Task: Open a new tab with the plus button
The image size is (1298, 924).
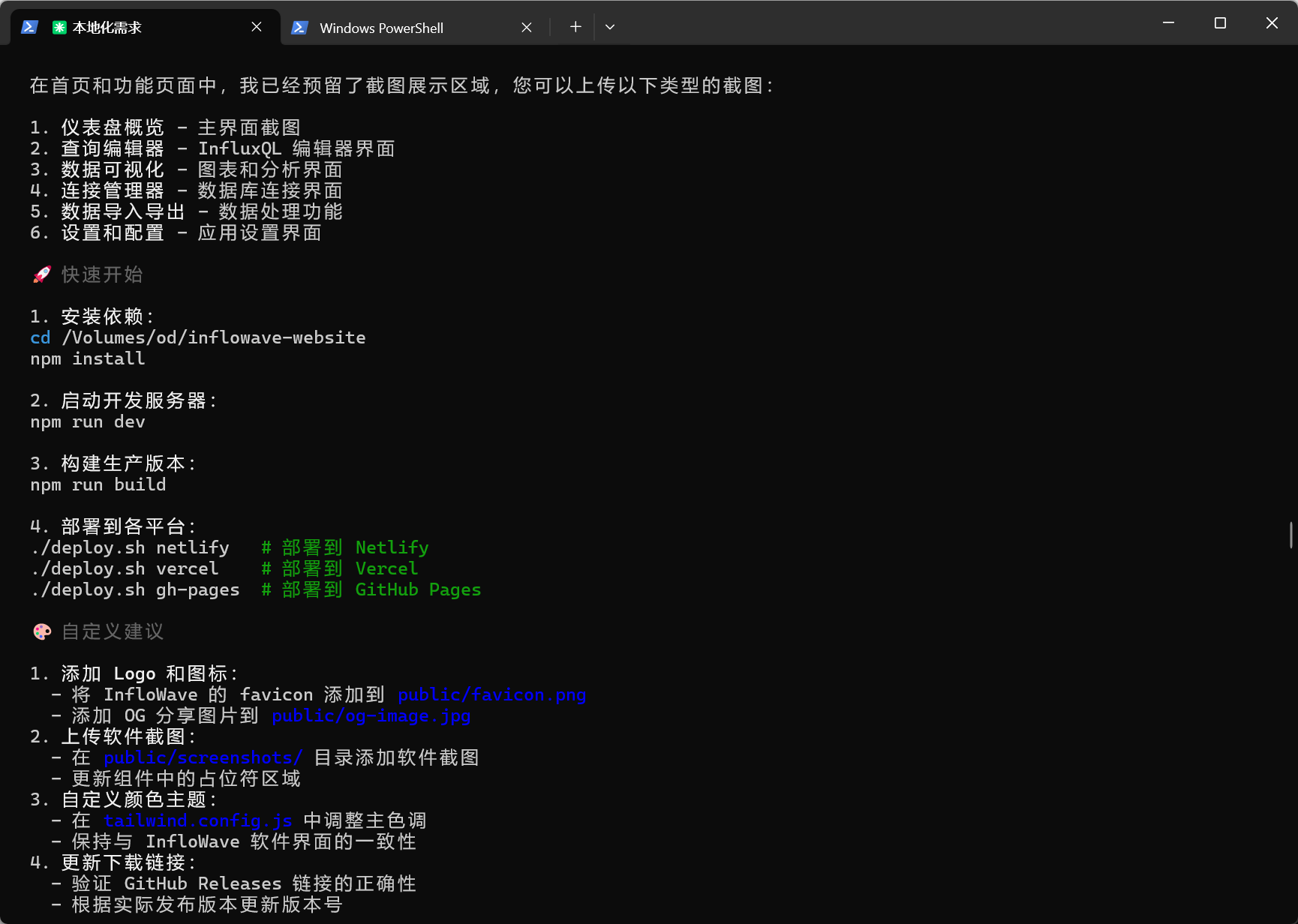Action: (575, 27)
